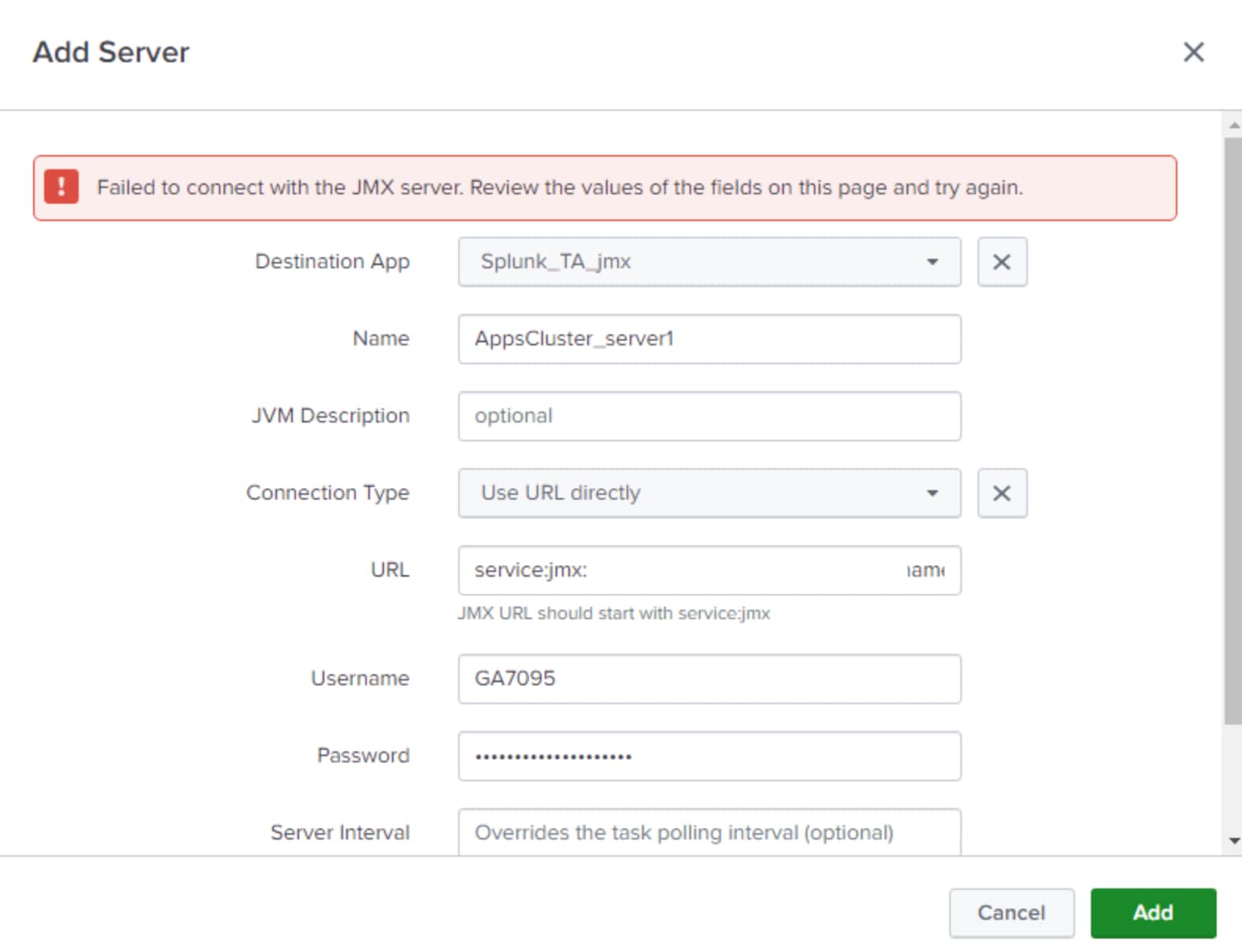Click the vertical scrollbar thumb

[x=1233, y=431]
